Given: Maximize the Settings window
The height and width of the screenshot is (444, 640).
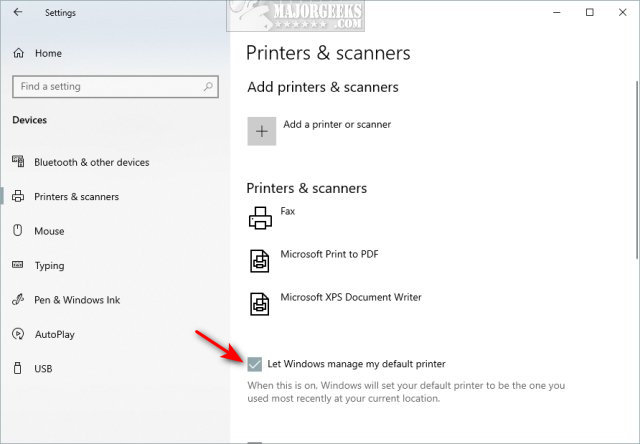Looking at the screenshot, I should (590, 13).
